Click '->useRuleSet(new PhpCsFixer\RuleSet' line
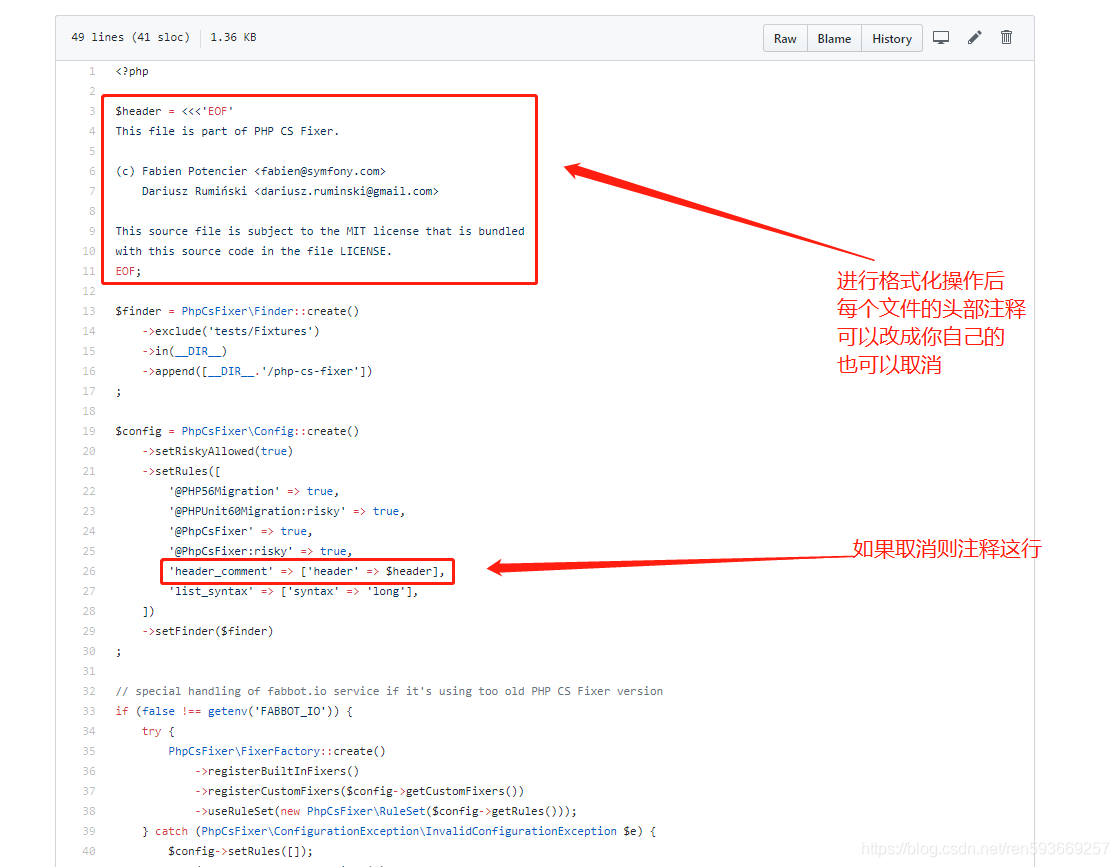Screen dimensions: 1119x867 pos(386,811)
